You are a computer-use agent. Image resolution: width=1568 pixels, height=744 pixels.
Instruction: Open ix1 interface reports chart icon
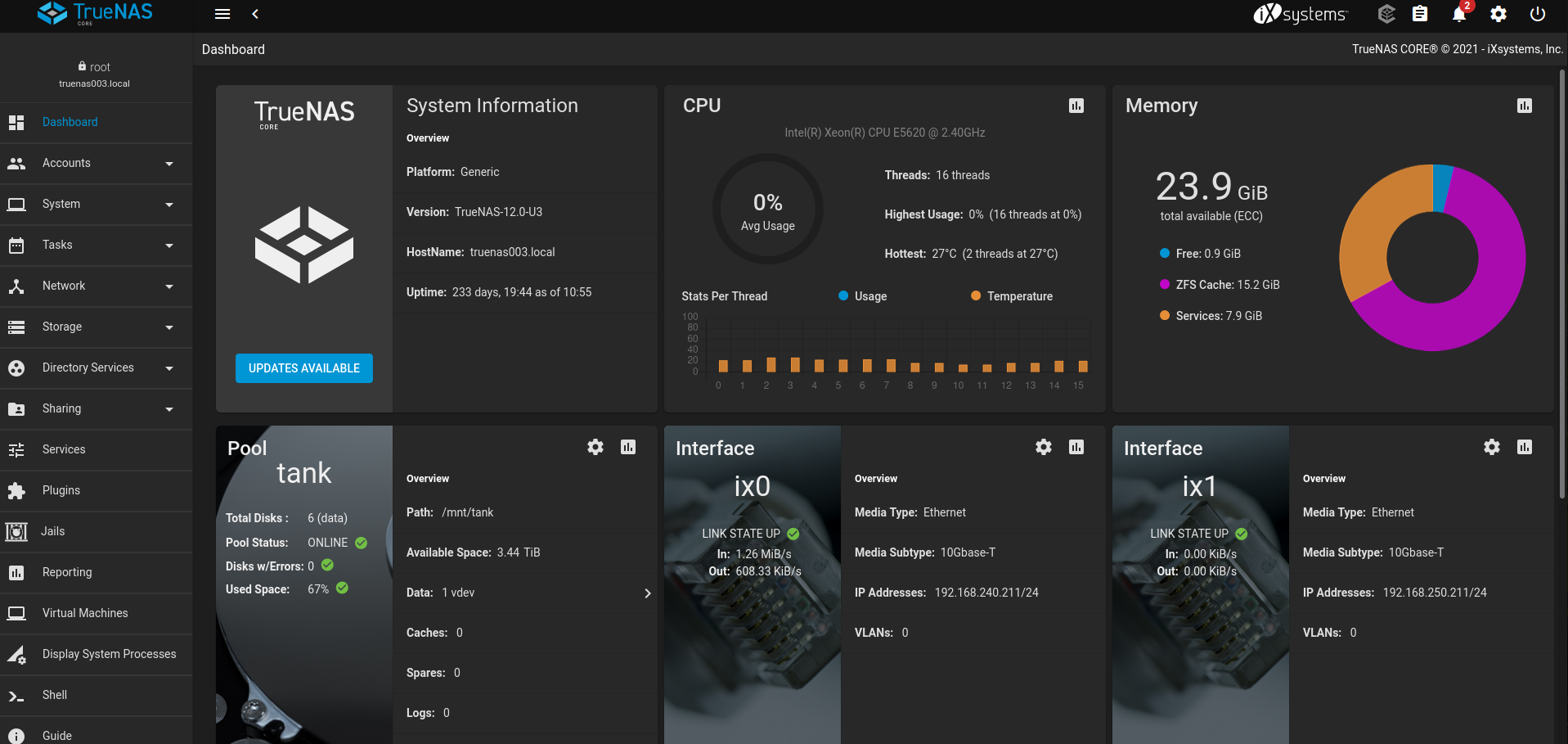(x=1525, y=447)
